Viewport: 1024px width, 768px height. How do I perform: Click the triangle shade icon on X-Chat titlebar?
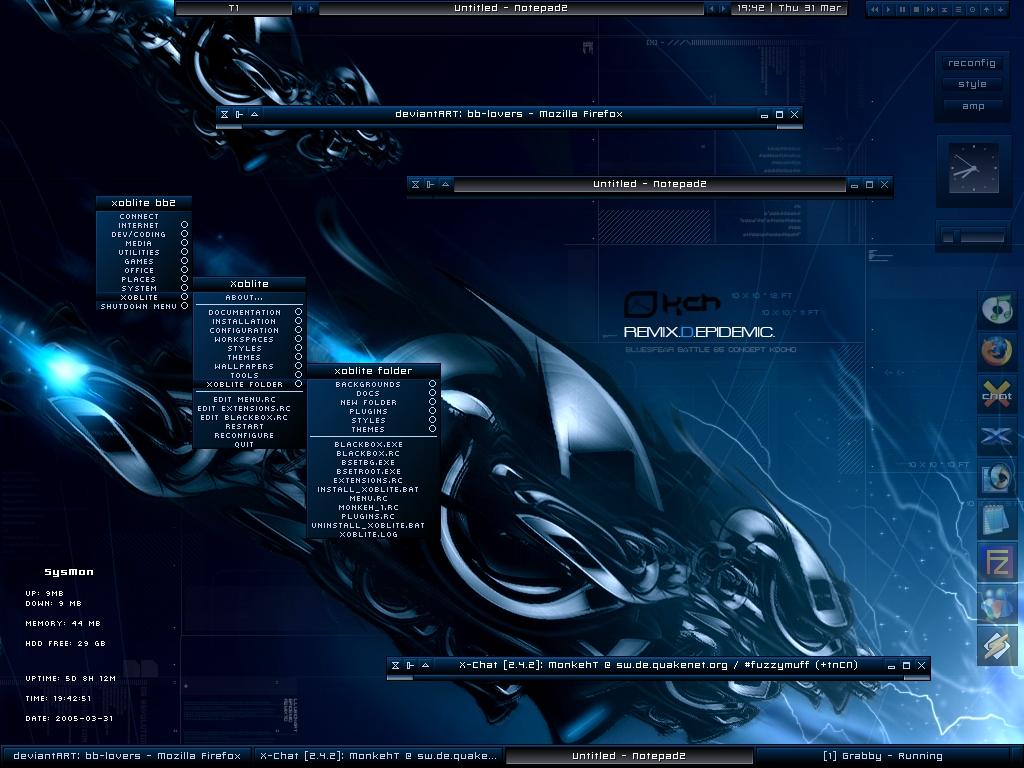[x=426, y=665]
